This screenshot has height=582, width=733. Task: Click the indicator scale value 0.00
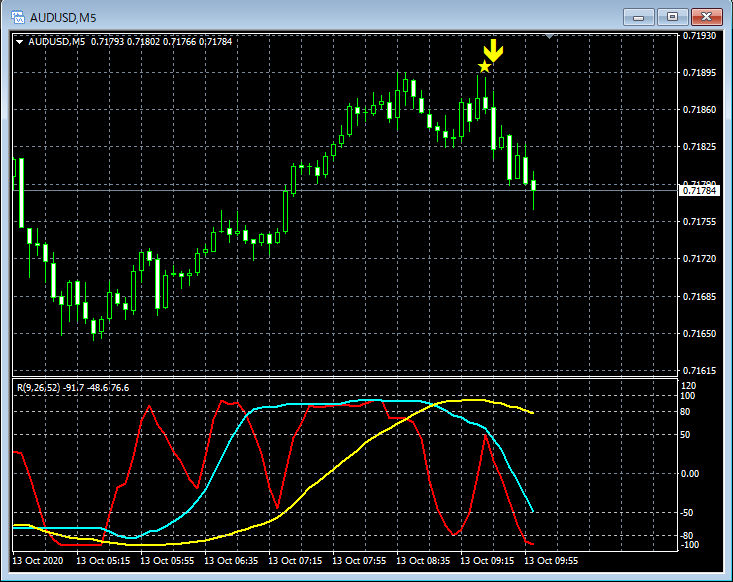click(690, 474)
